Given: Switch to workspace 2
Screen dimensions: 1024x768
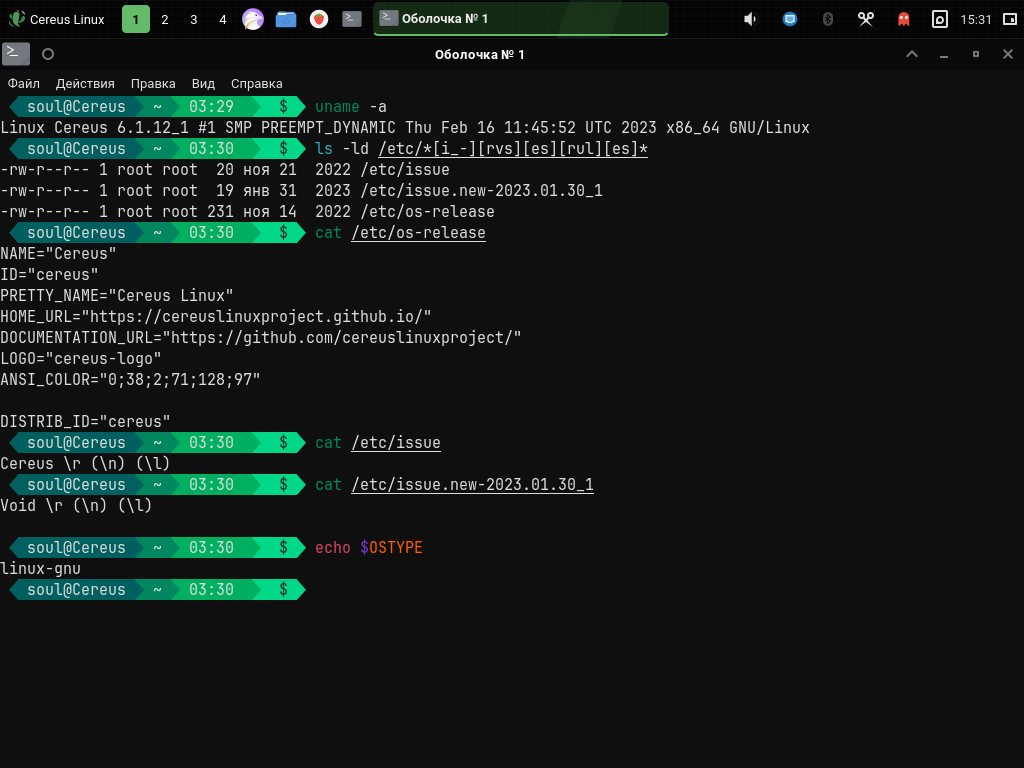Looking at the screenshot, I should point(165,20).
